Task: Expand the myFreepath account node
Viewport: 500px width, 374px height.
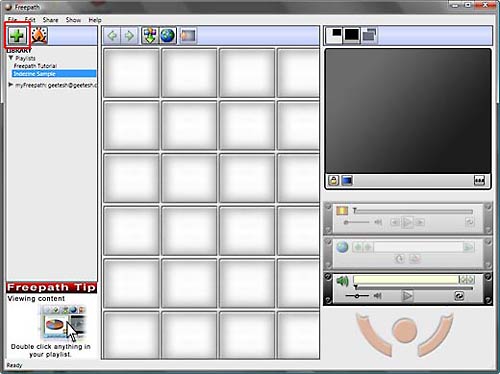Action: click(x=11, y=85)
